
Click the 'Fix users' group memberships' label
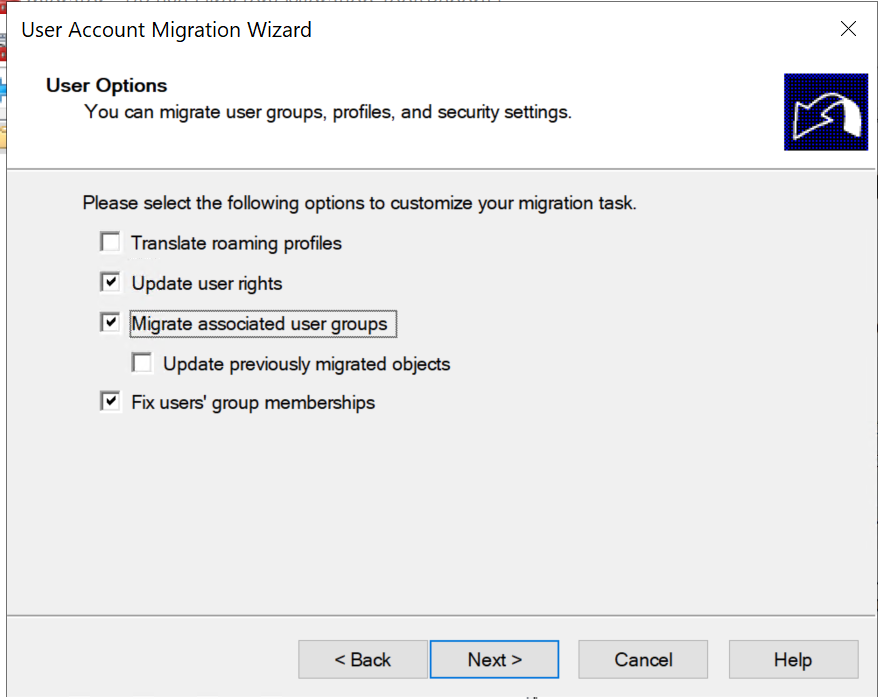click(x=253, y=403)
